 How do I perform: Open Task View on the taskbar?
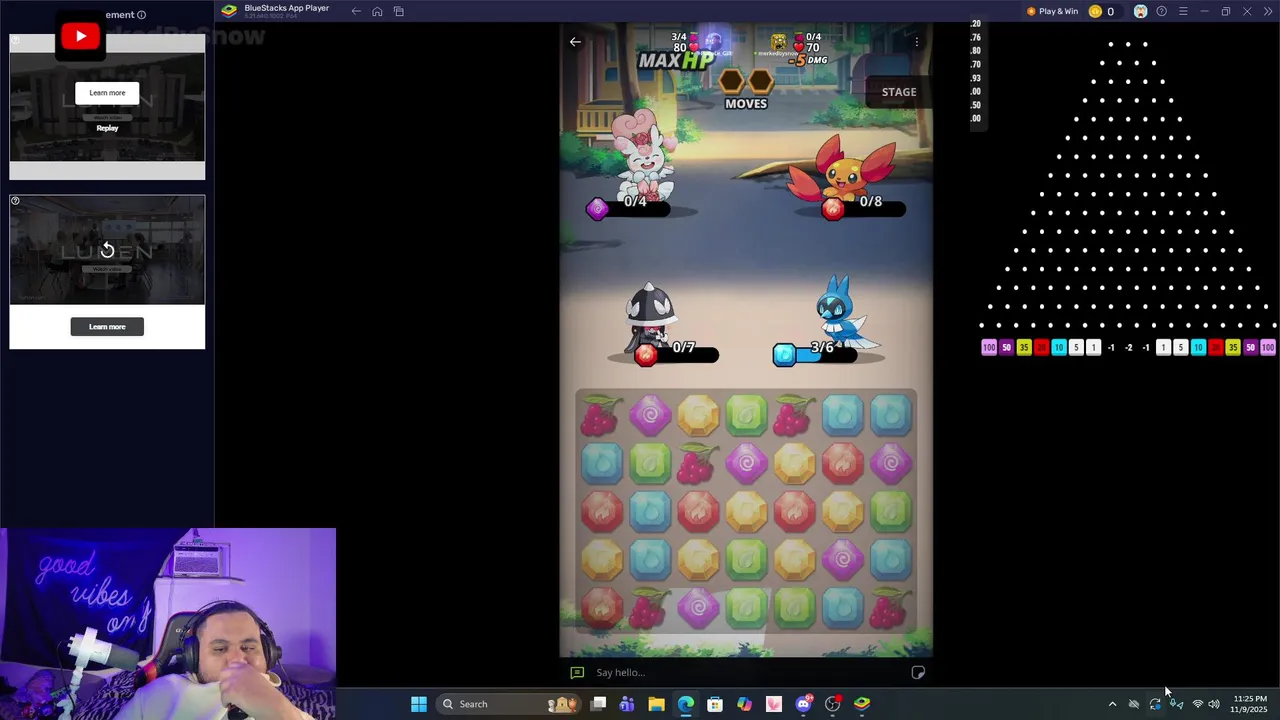point(598,704)
